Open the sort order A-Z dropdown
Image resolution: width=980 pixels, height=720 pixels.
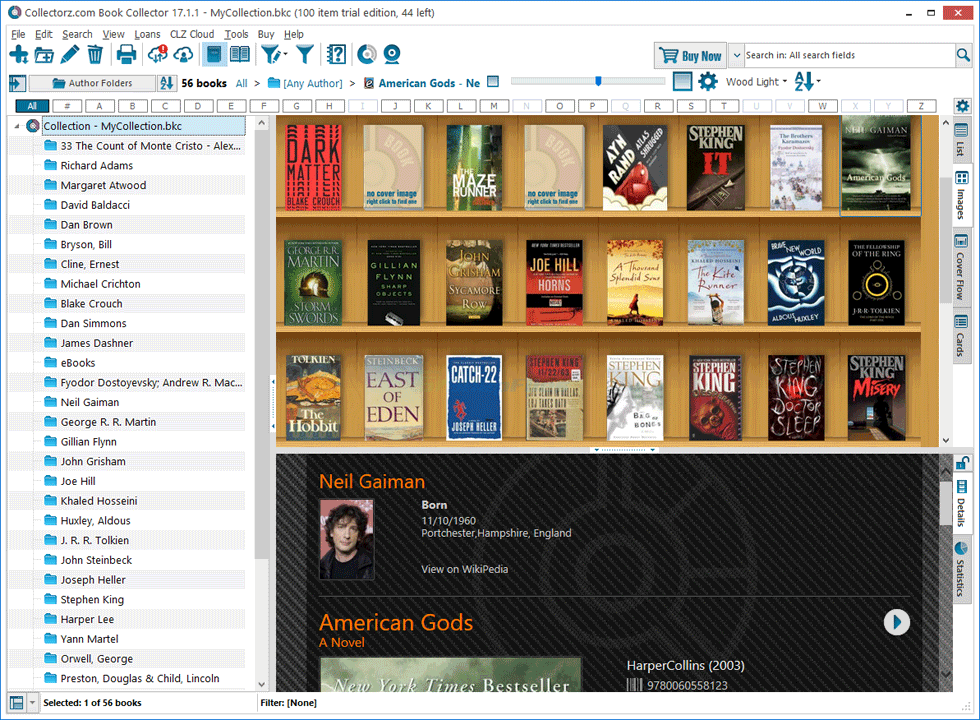(x=808, y=81)
